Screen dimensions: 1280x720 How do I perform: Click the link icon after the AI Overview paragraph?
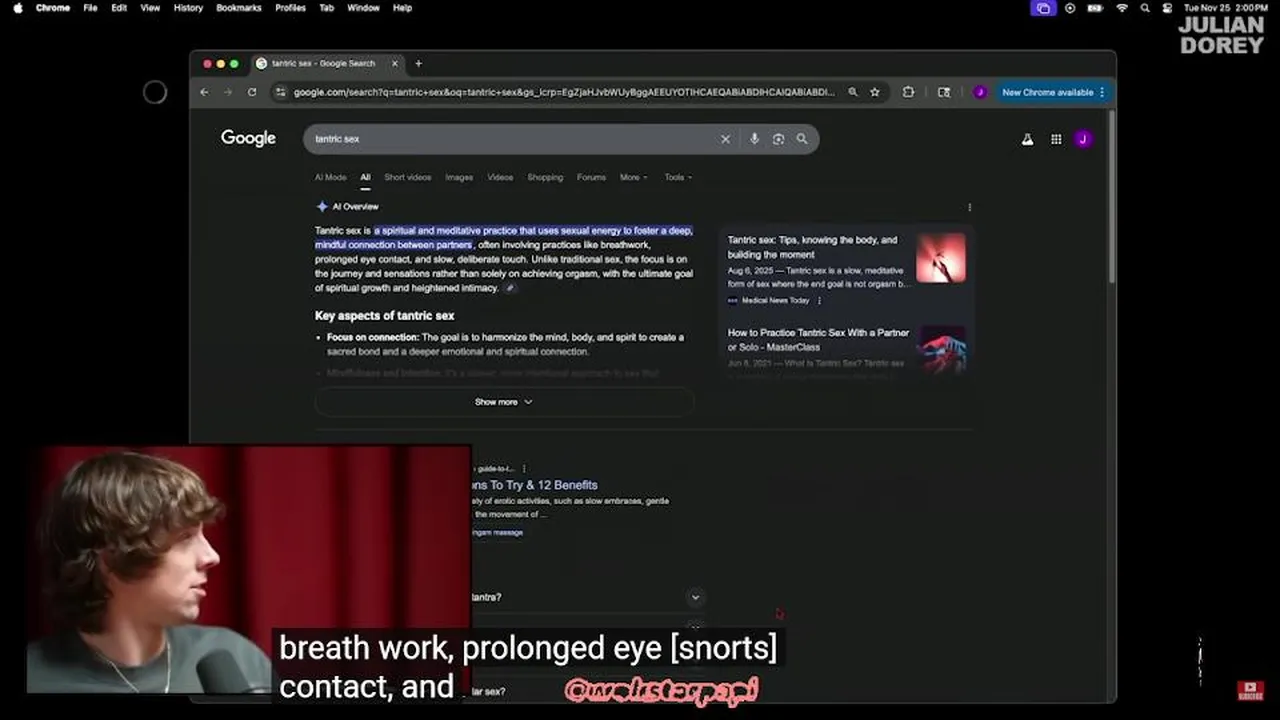[x=510, y=288]
